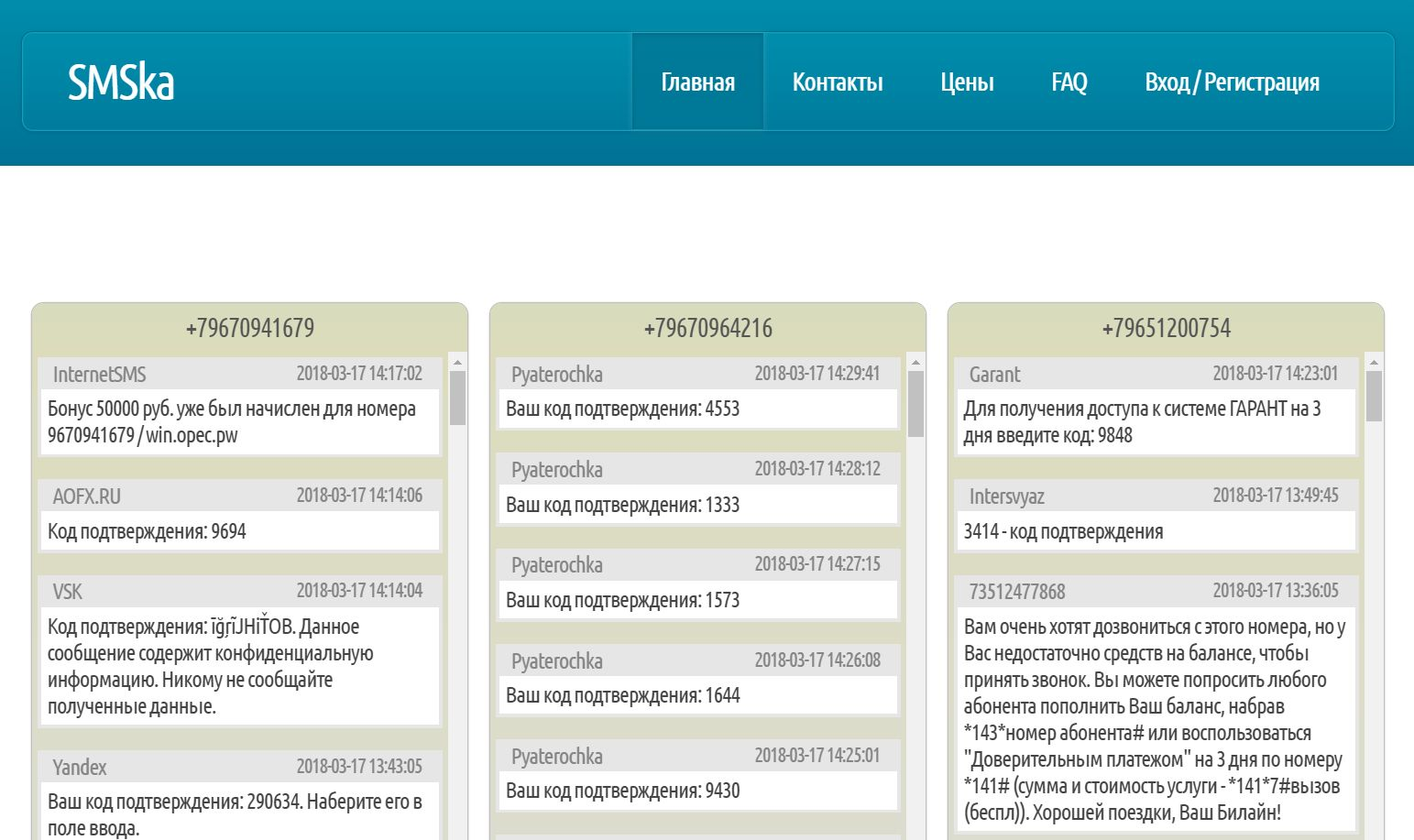Select the phone number +79670941679 header
Viewport: 1414px width, 840px height.
coord(250,328)
